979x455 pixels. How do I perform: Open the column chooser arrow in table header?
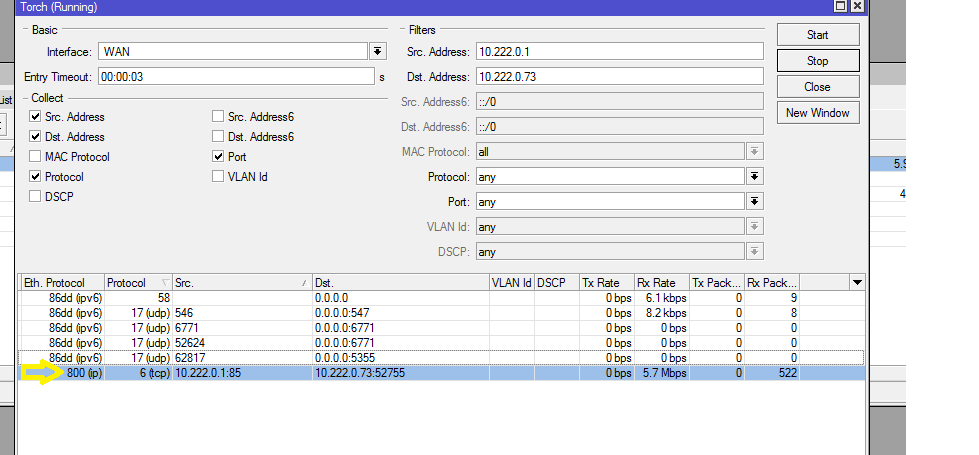click(857, 283)
